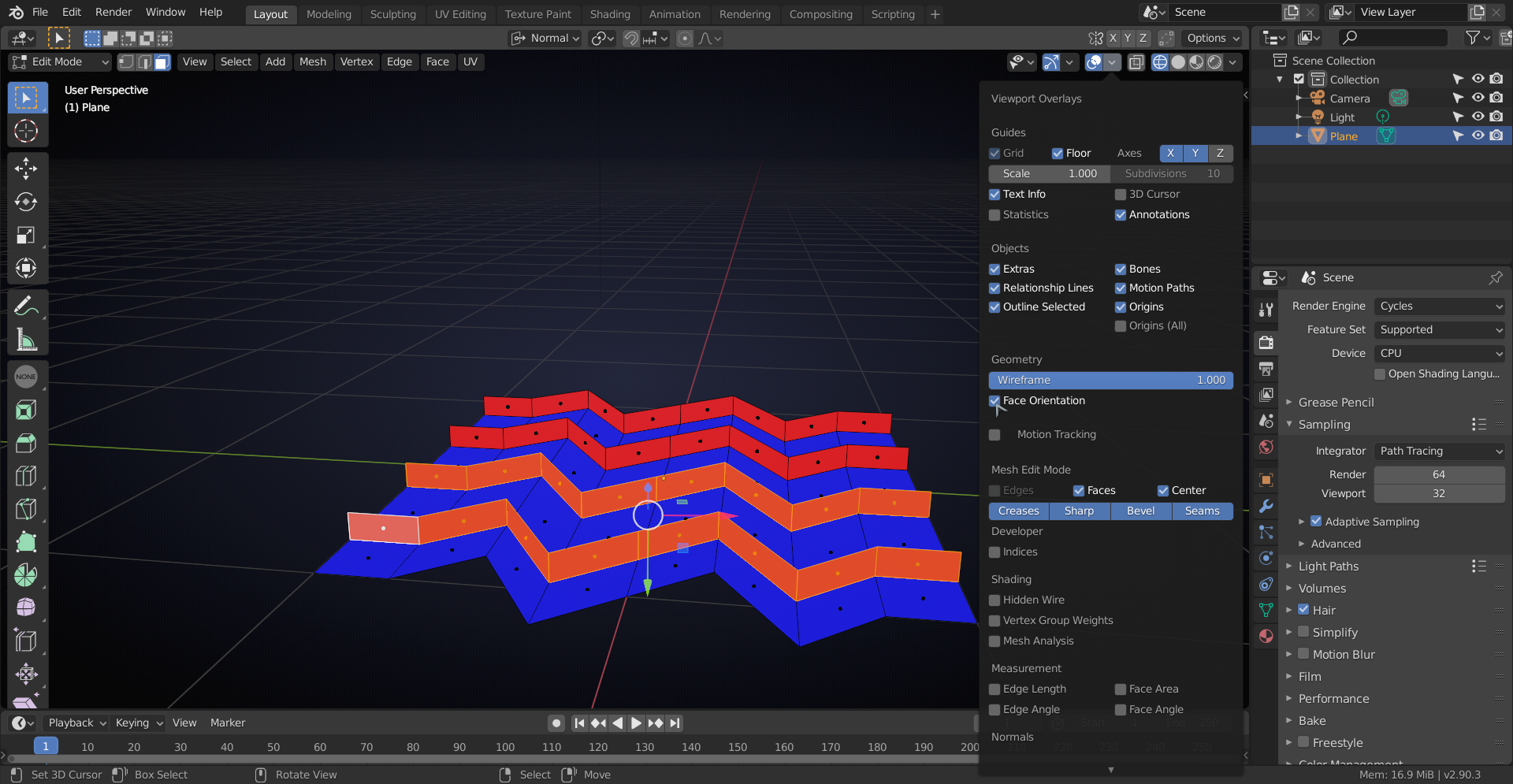Click the Render samples field
The image size is (1513, 784).
click(1439, 475)
